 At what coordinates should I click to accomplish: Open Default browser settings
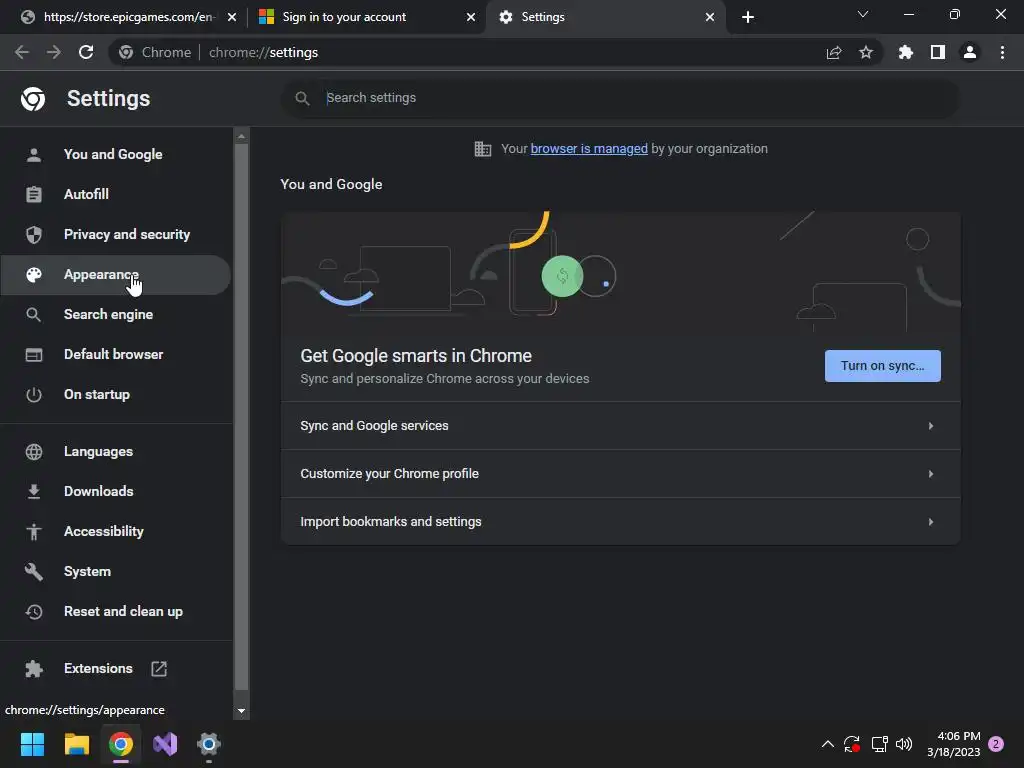(115, 355)
